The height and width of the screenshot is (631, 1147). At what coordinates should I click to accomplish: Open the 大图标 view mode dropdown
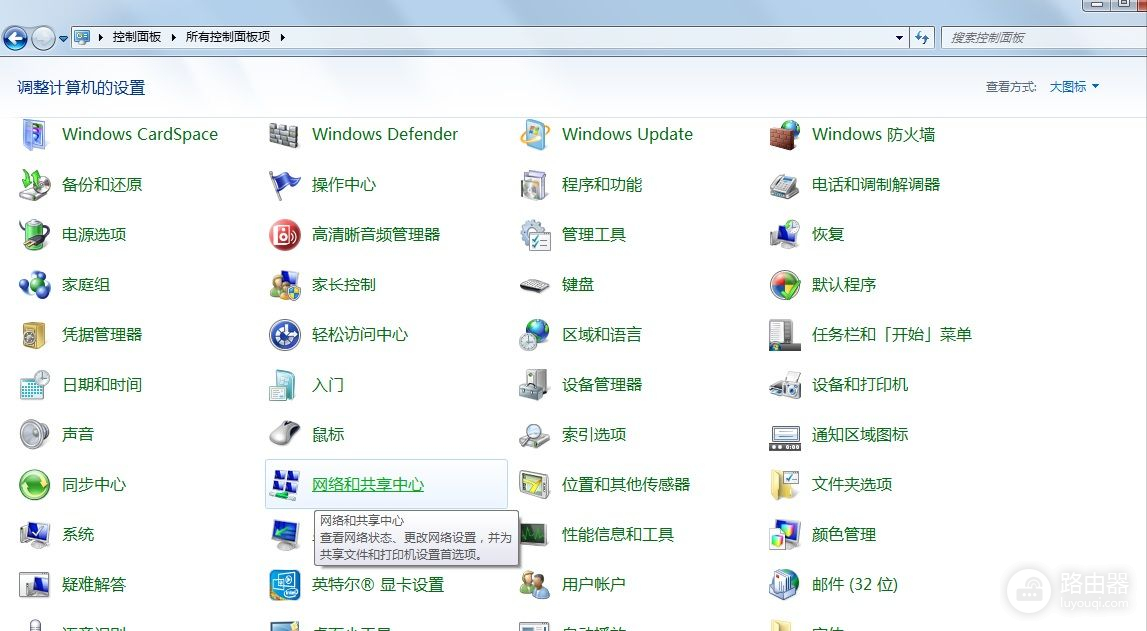pos(1074,87)
